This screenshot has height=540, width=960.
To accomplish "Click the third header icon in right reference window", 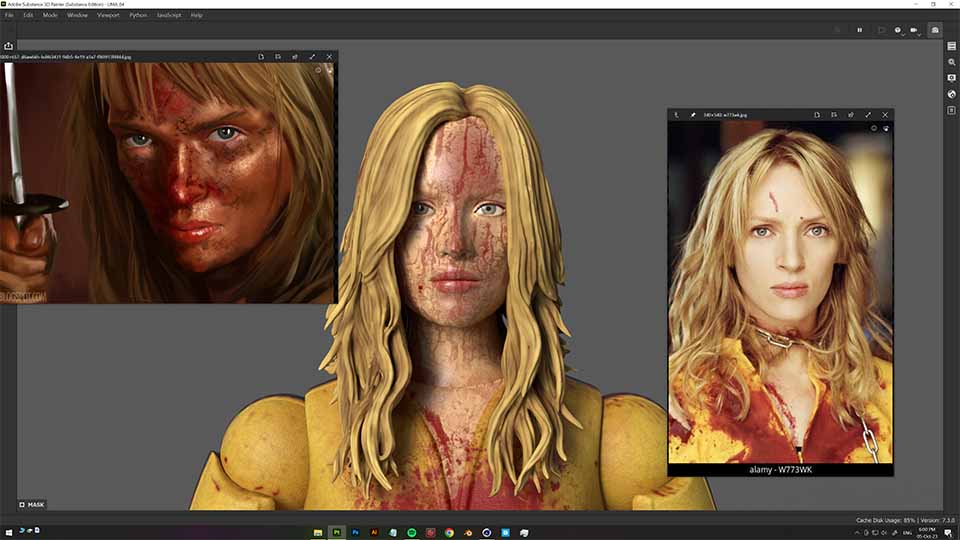I will 851,115.
